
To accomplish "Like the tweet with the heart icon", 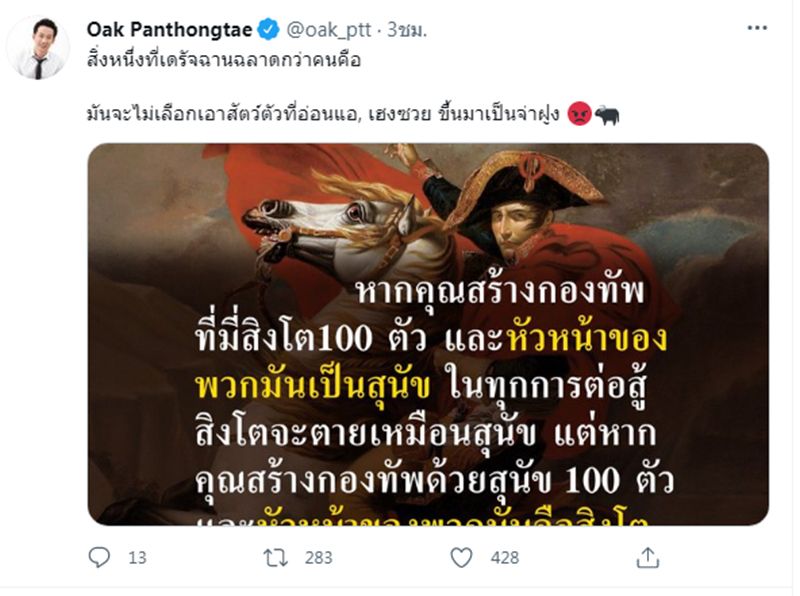I will (461, 558).
